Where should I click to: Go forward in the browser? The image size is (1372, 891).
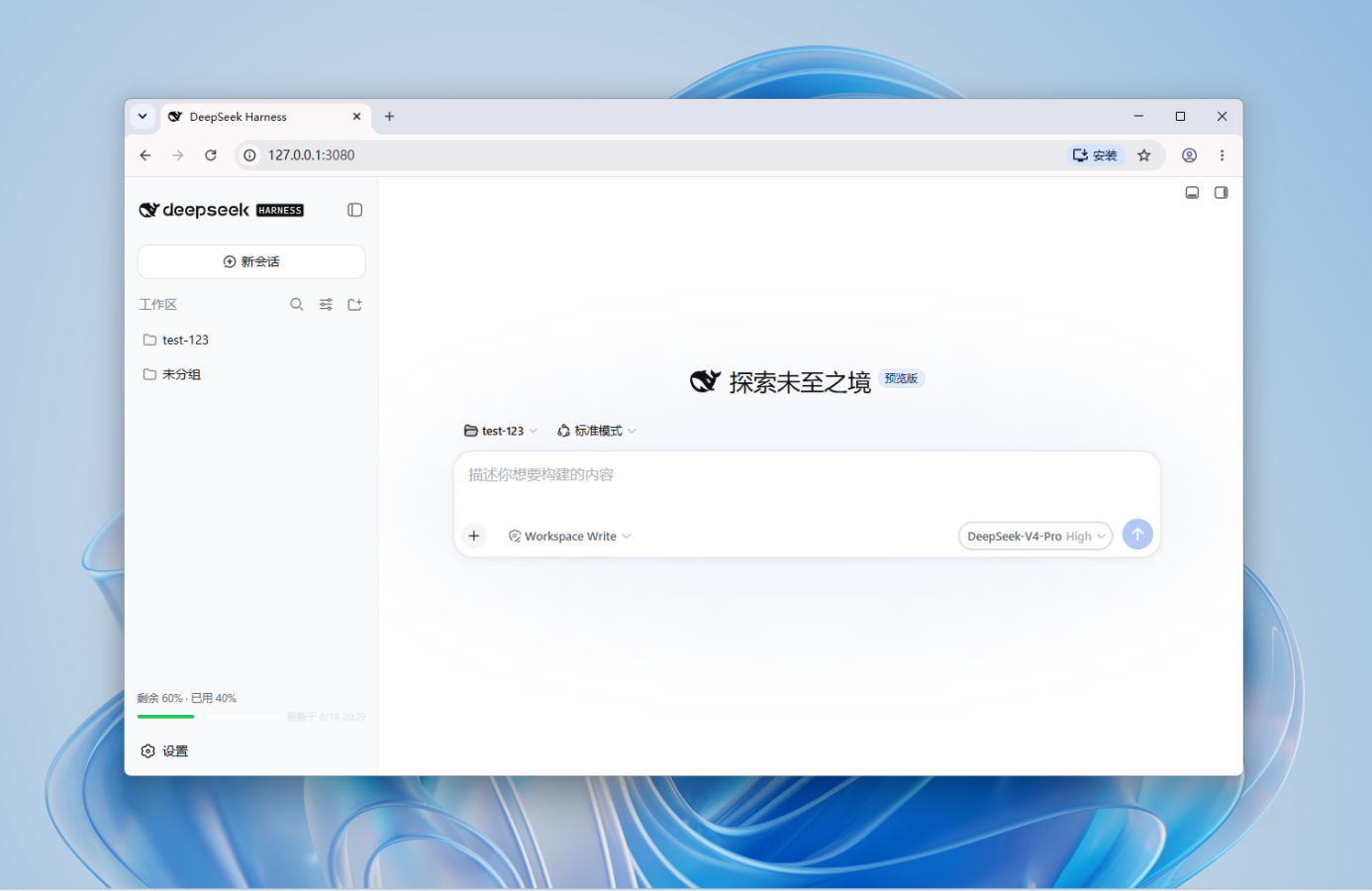[178, 155]
